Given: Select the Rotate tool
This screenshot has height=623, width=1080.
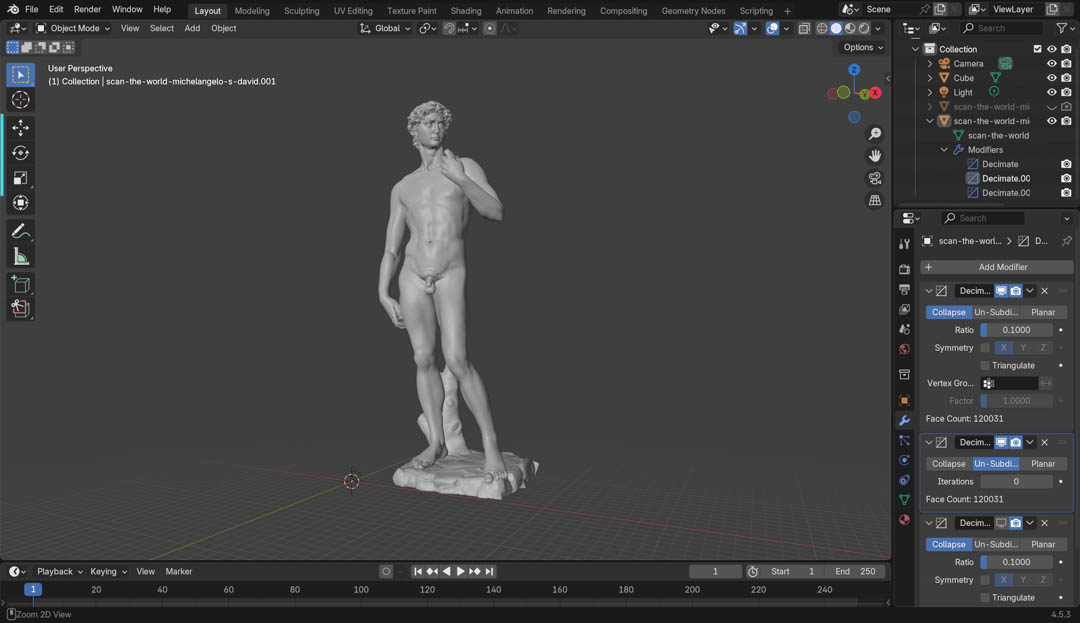Looking at the screenshot, I should [x=20, y=153].
